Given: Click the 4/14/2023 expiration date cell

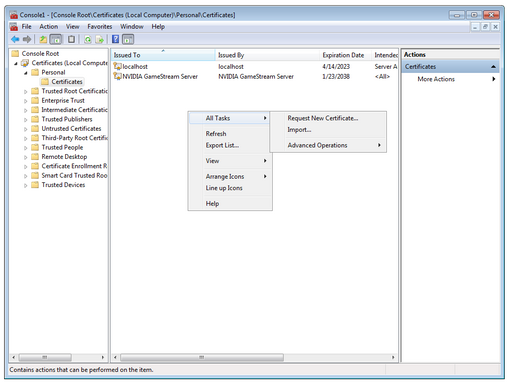Looking at the screenshot, I should 336,66.
